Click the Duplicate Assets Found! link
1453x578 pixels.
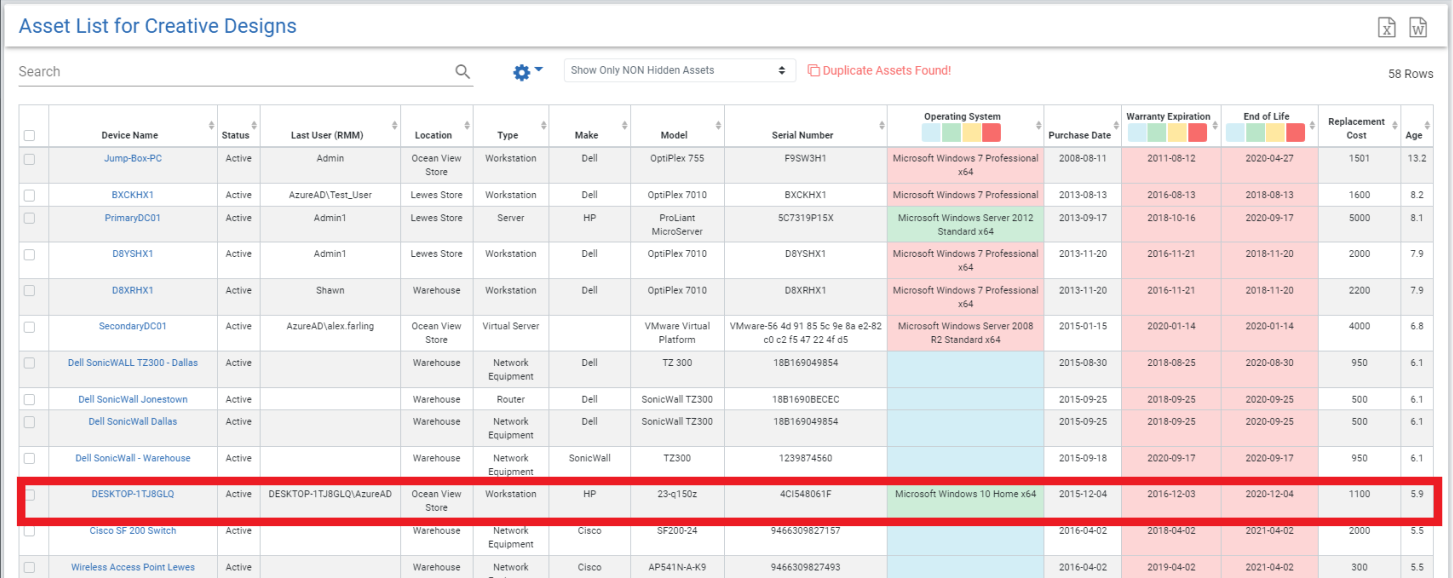coord(879,71)
